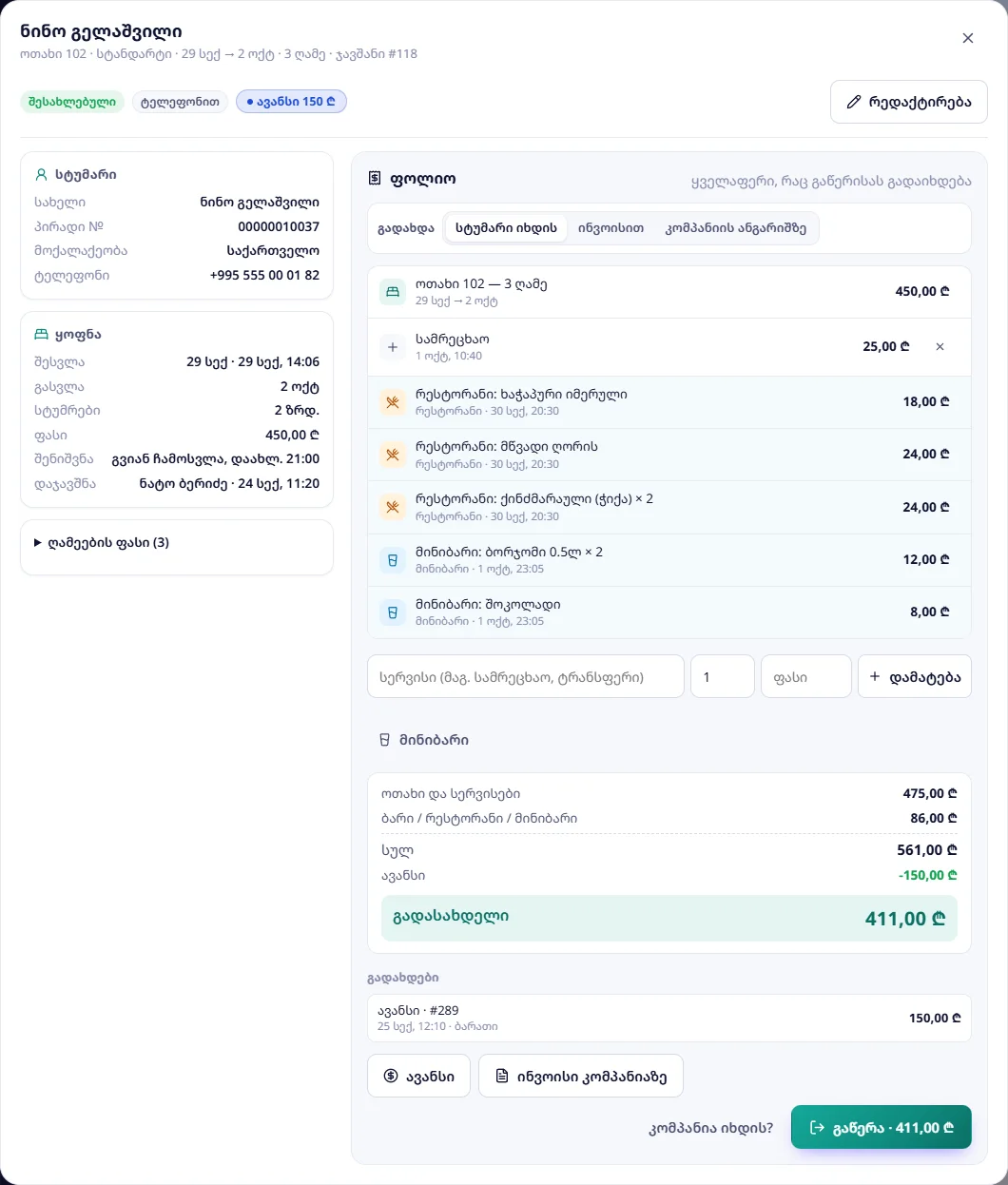Viewport: 1008px width, 1185px height.
Task: Click the შესახლებული status badge
Action: (x=72, y=102)
